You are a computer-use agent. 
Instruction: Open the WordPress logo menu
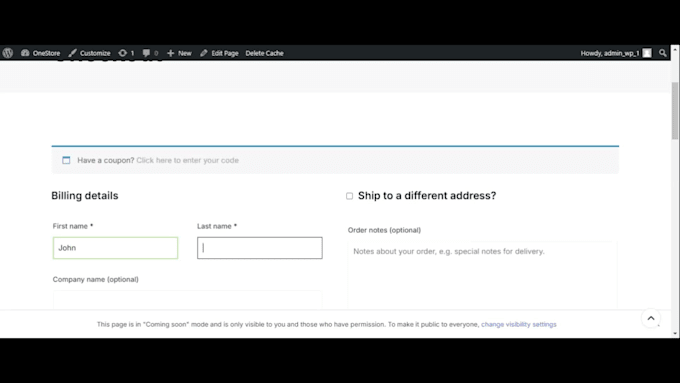(8, 53)
